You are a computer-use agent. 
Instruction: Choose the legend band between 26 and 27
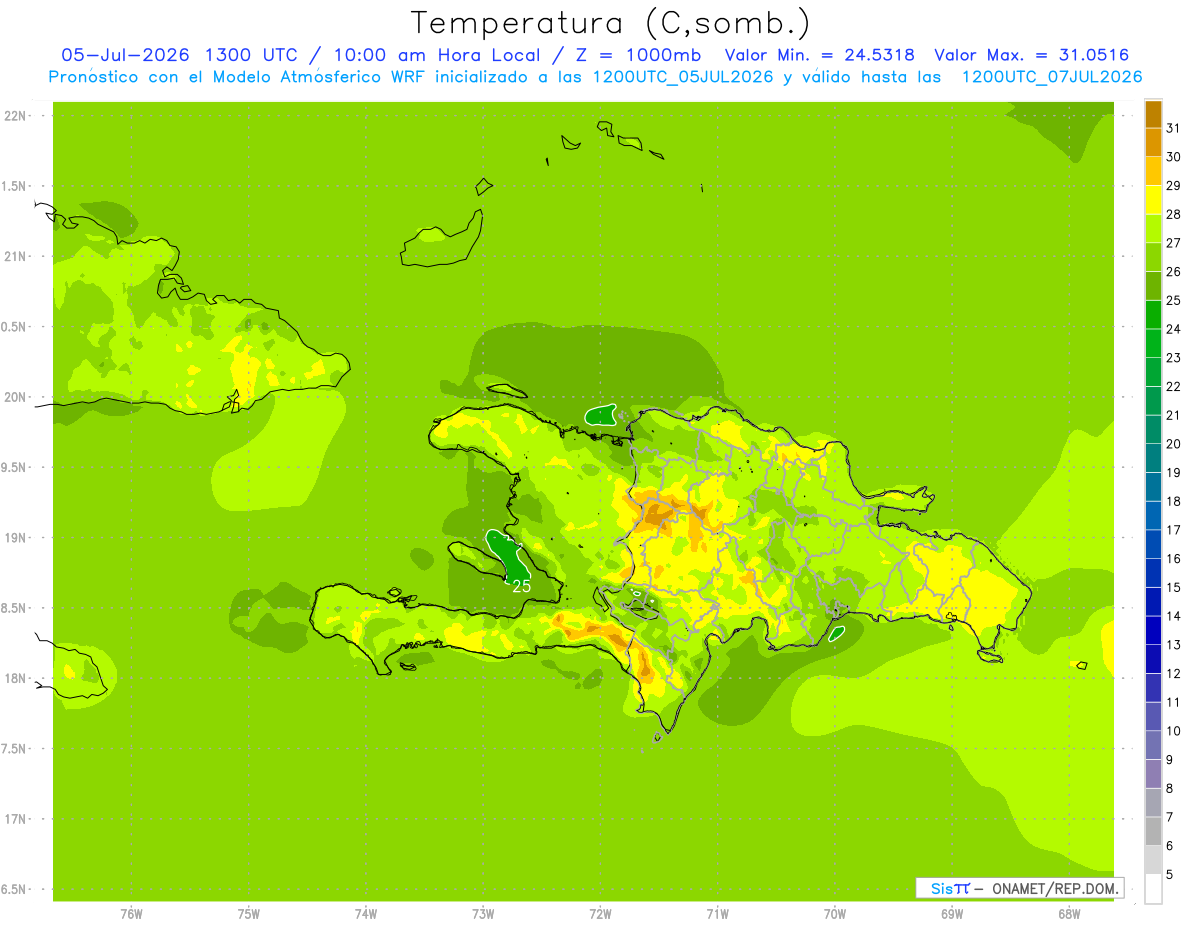(x=1153, y=257)
